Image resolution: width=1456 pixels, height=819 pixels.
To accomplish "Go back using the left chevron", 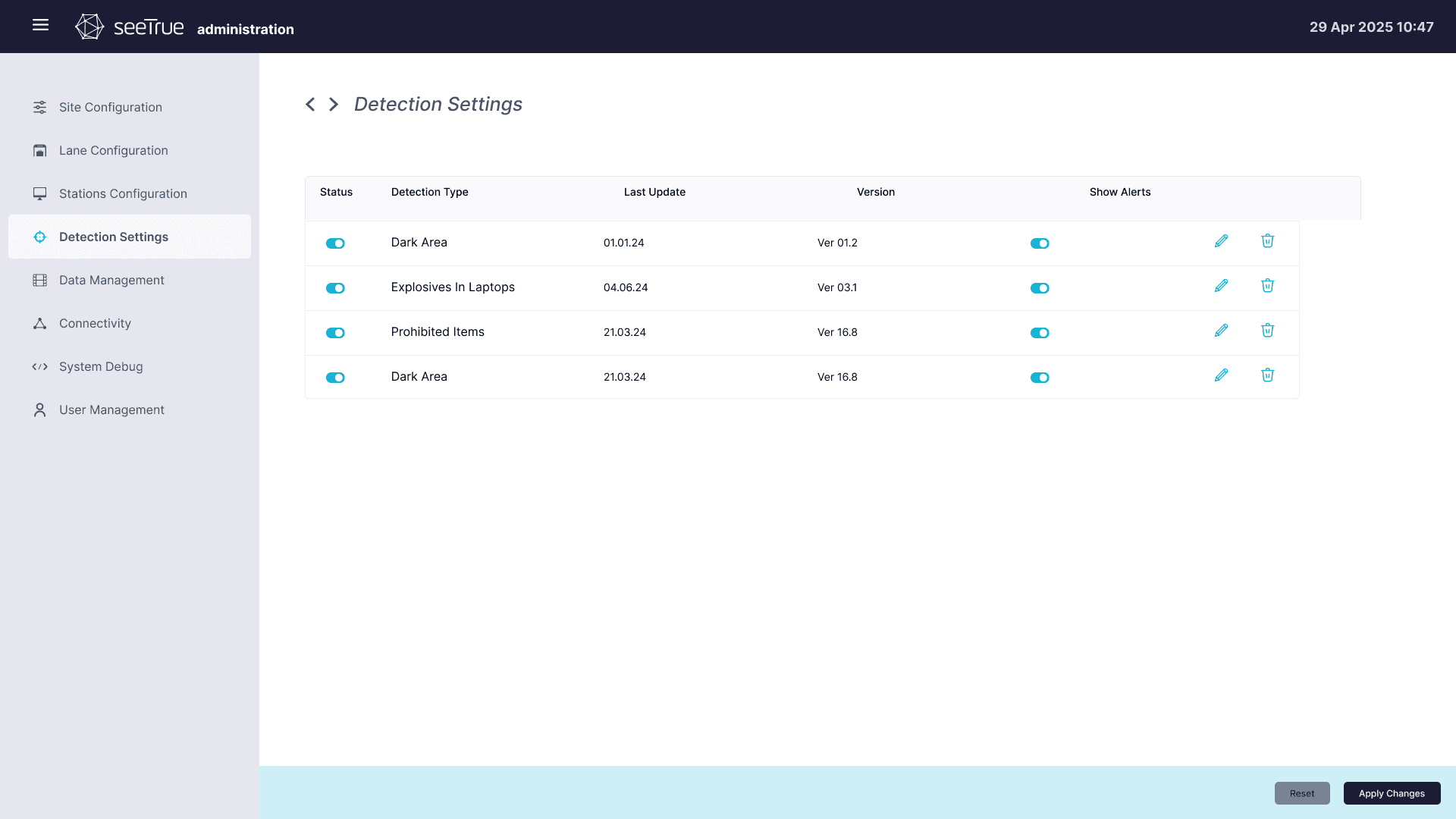I will pyautogui.click(x=310, y=105).
